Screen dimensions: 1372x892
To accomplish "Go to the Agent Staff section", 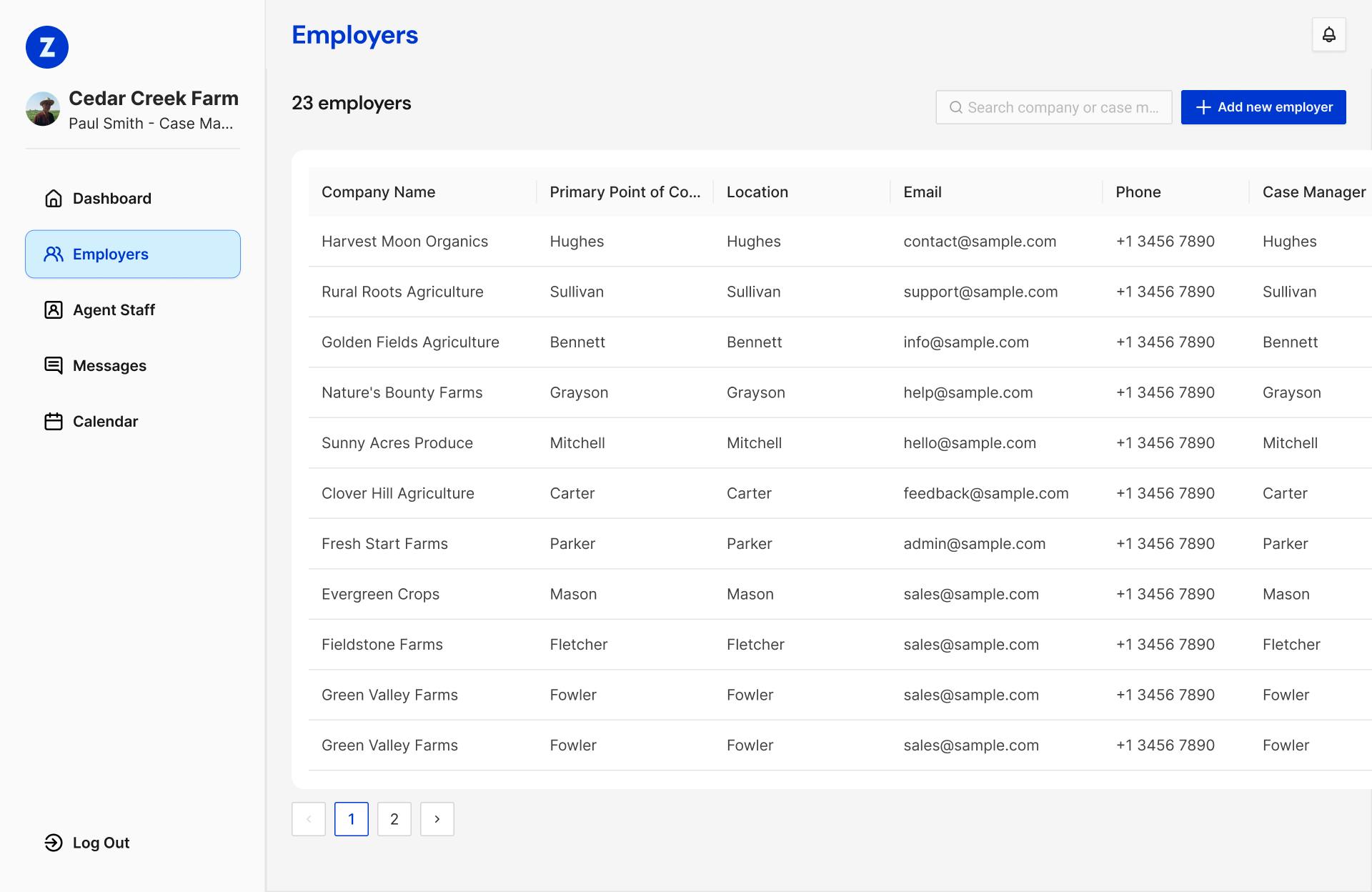I will click(x=114, y=309).
